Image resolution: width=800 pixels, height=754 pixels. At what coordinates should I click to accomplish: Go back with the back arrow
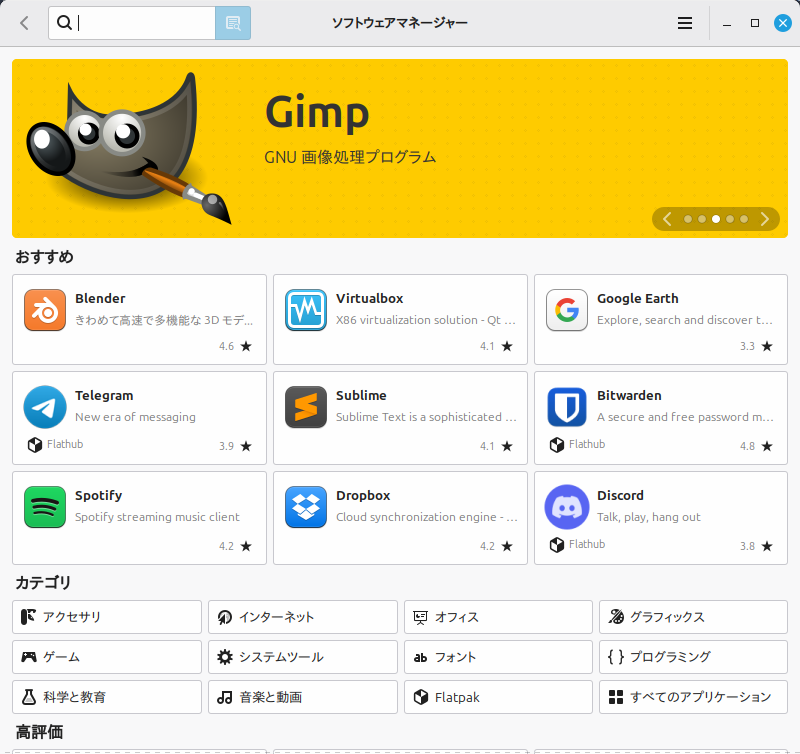(24, 23)
